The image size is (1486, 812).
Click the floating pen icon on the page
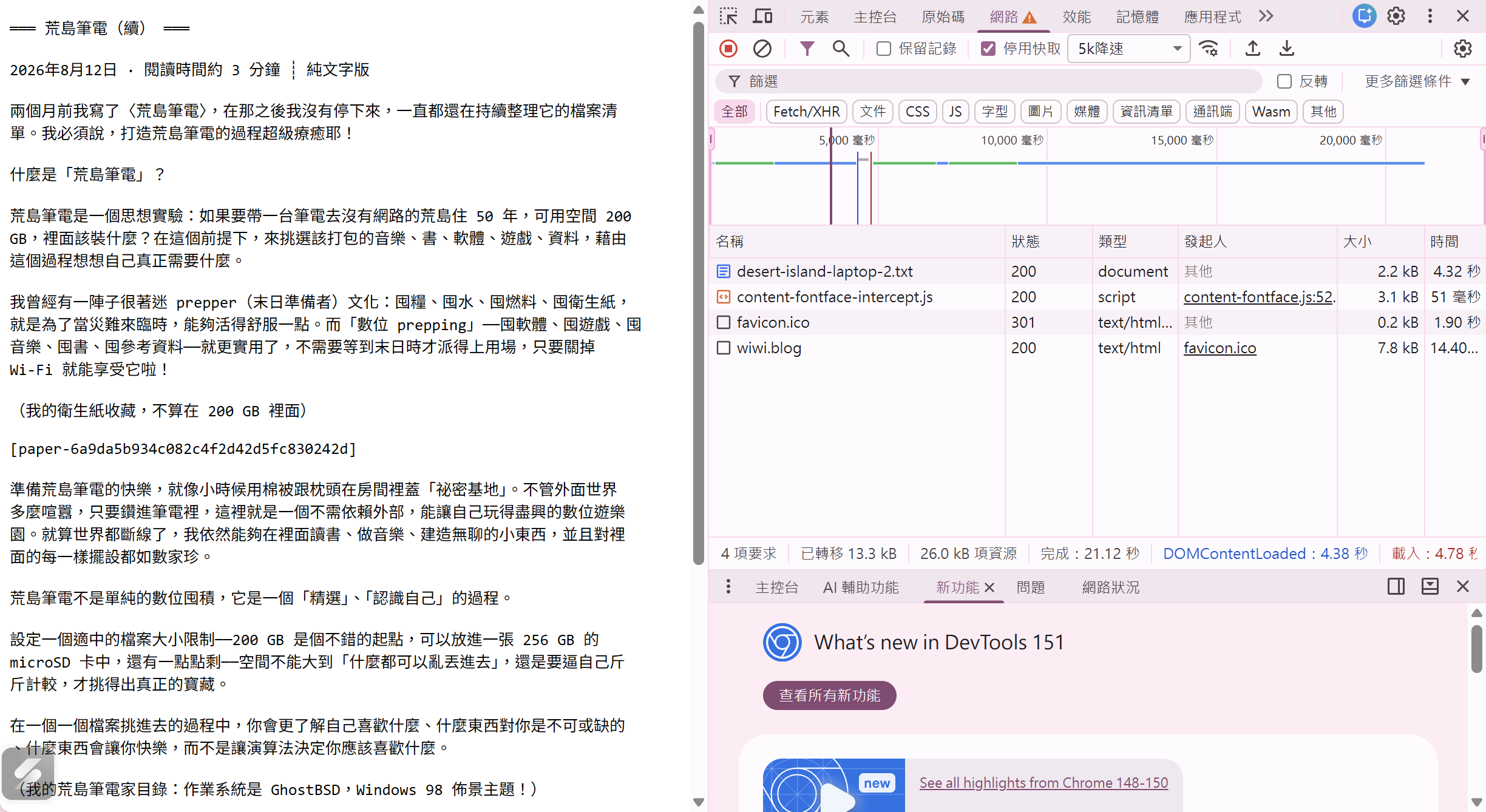(x=28, y=774)
